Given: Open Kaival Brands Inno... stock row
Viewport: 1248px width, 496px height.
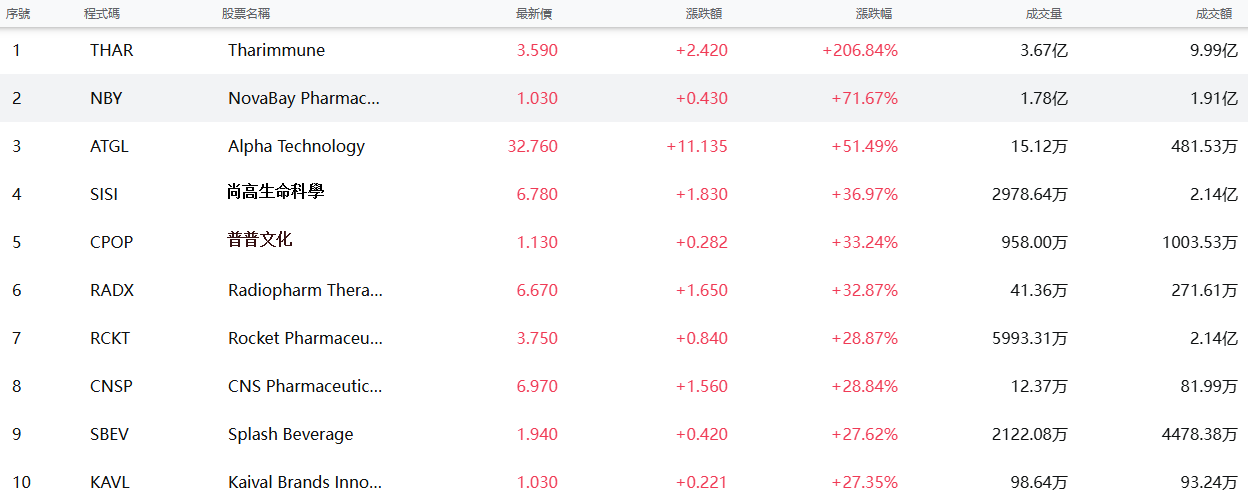Looking at the screenshot, I should click(x=624, y=482).
